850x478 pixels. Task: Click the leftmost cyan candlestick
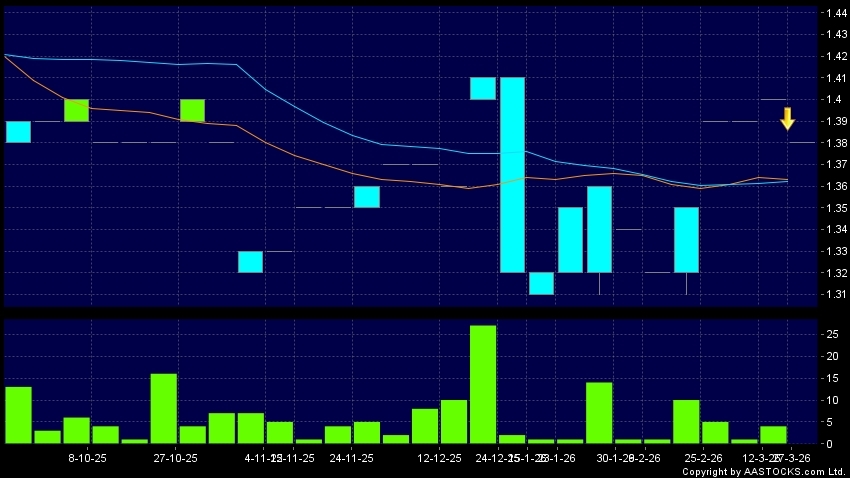[x=18, y=132]
